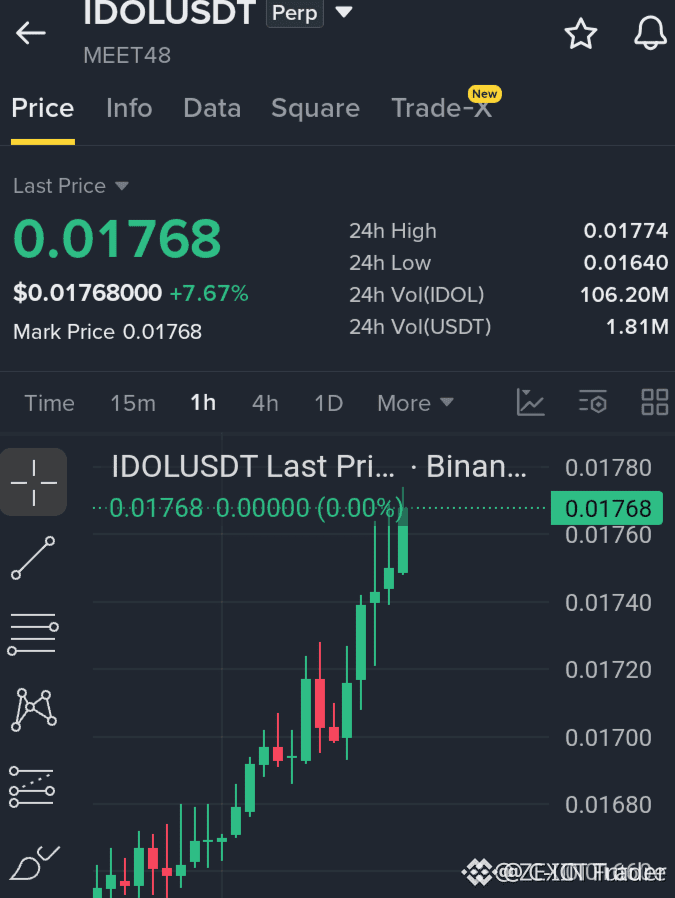Click the 24h Vol(USDT) value 1.81M
This screenshot has height=898, width=675.
tap(637, 327)
